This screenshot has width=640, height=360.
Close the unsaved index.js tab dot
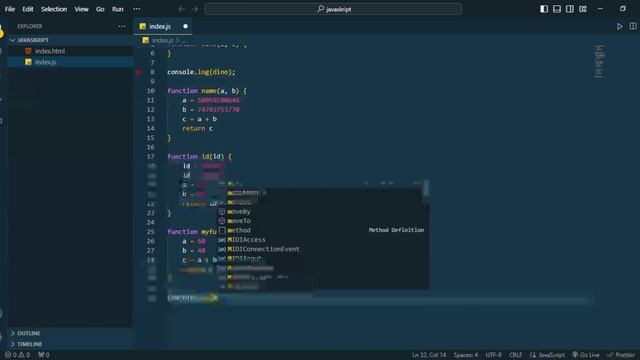(185, 26)
